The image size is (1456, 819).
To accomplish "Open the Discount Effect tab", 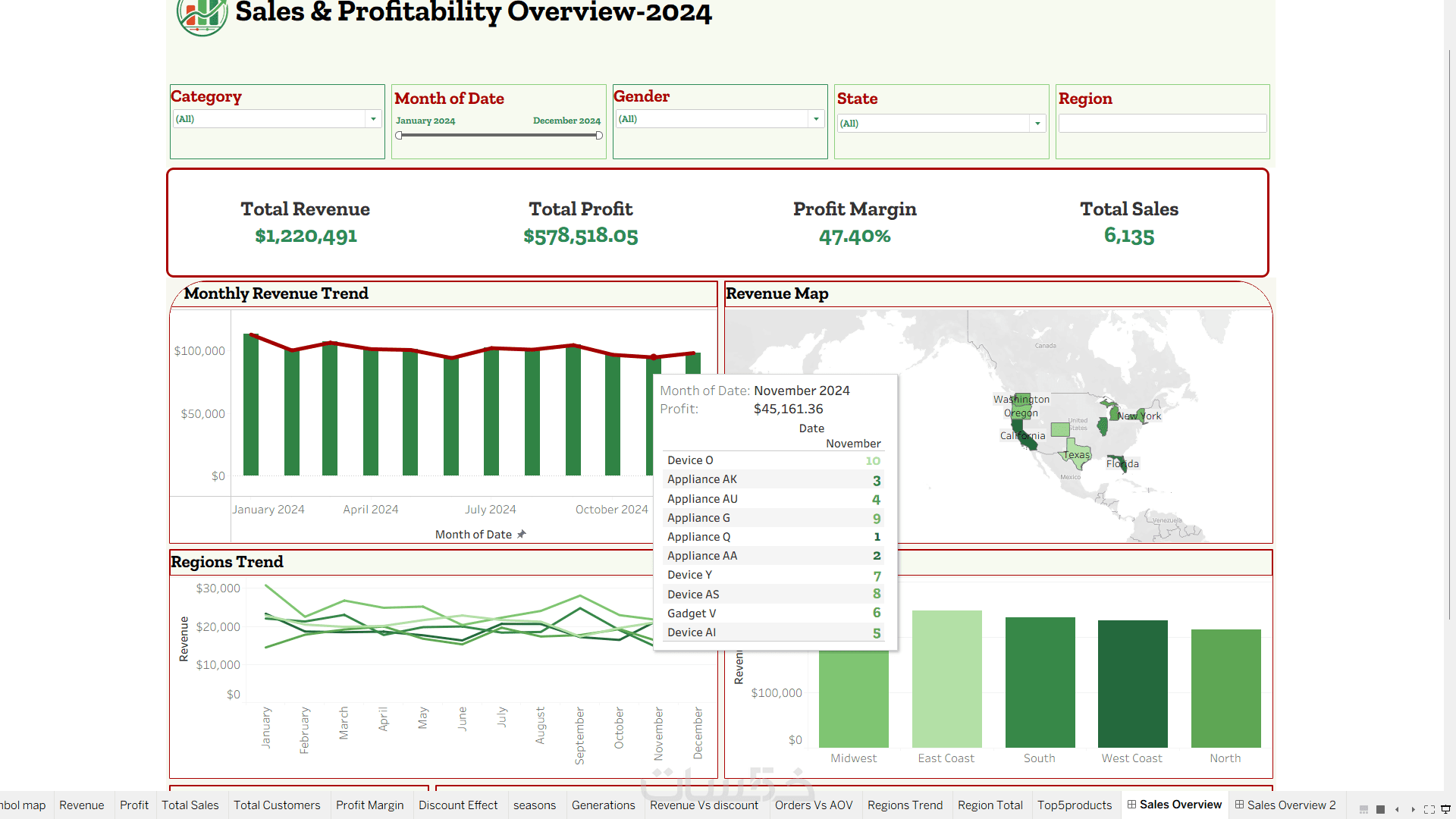I will pos(458,805).
